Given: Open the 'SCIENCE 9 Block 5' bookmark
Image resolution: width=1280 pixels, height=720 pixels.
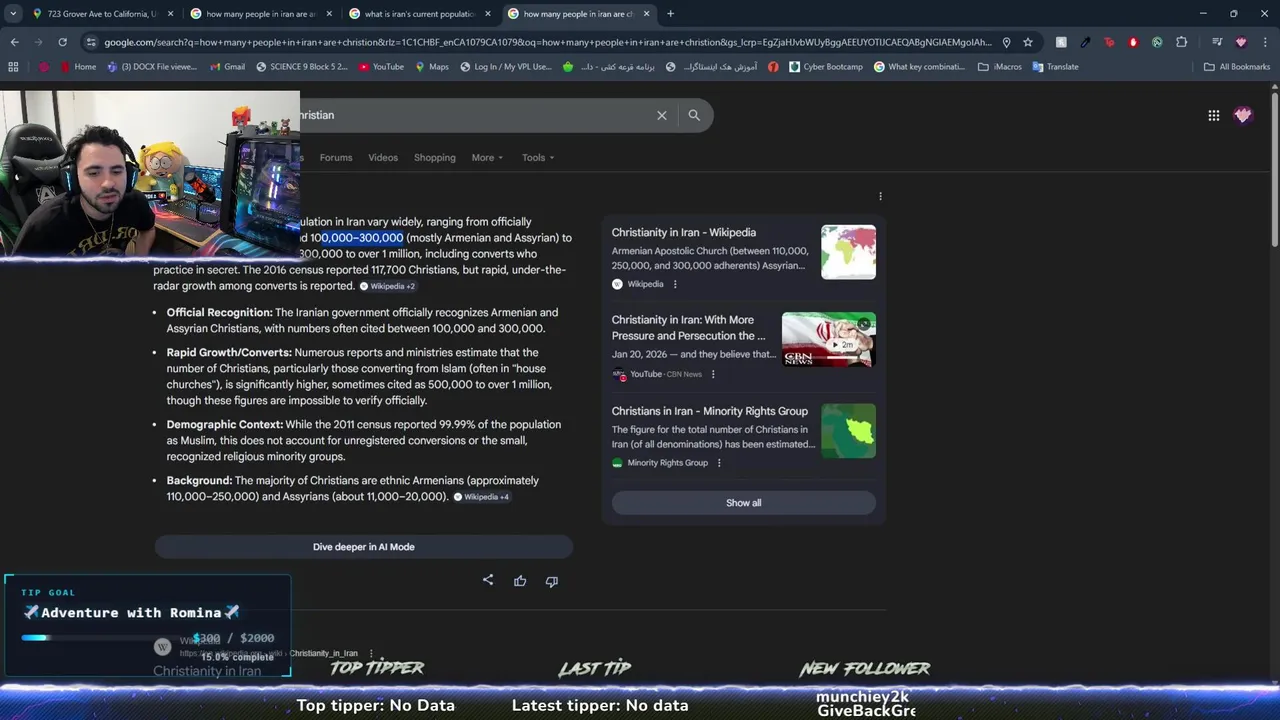Looking at the screenshot, I should (x=302, y=67).
